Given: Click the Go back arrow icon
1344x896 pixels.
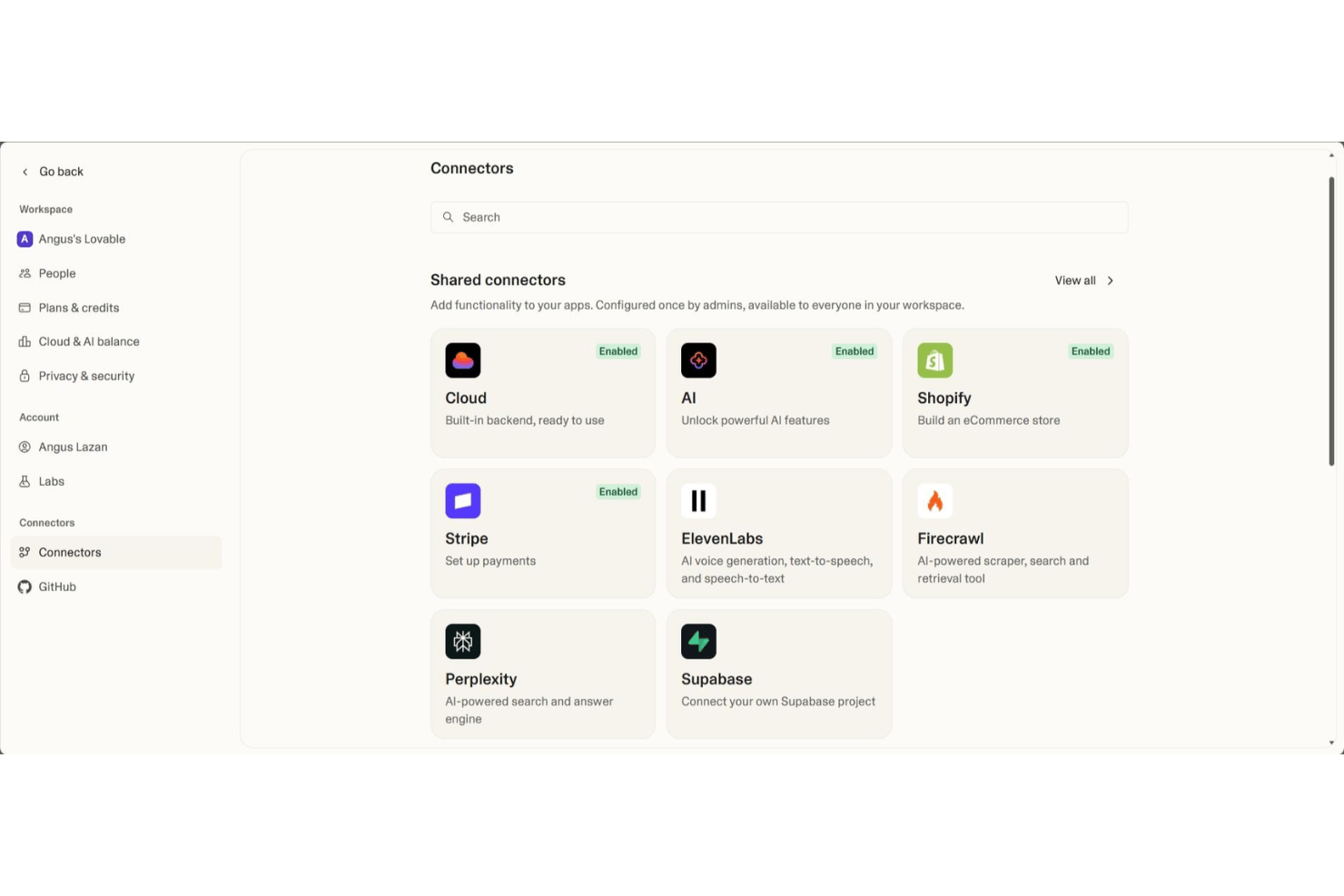Looking at the screenshot, I should [25, 172].
